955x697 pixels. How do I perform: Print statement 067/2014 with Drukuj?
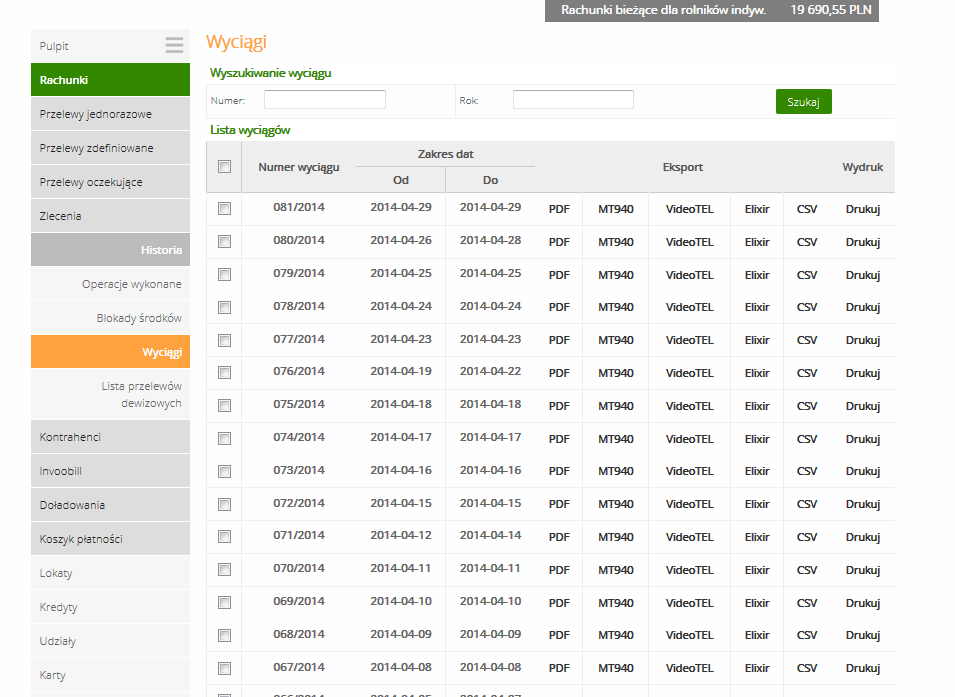pyautogui.click(x=863, y=668)
